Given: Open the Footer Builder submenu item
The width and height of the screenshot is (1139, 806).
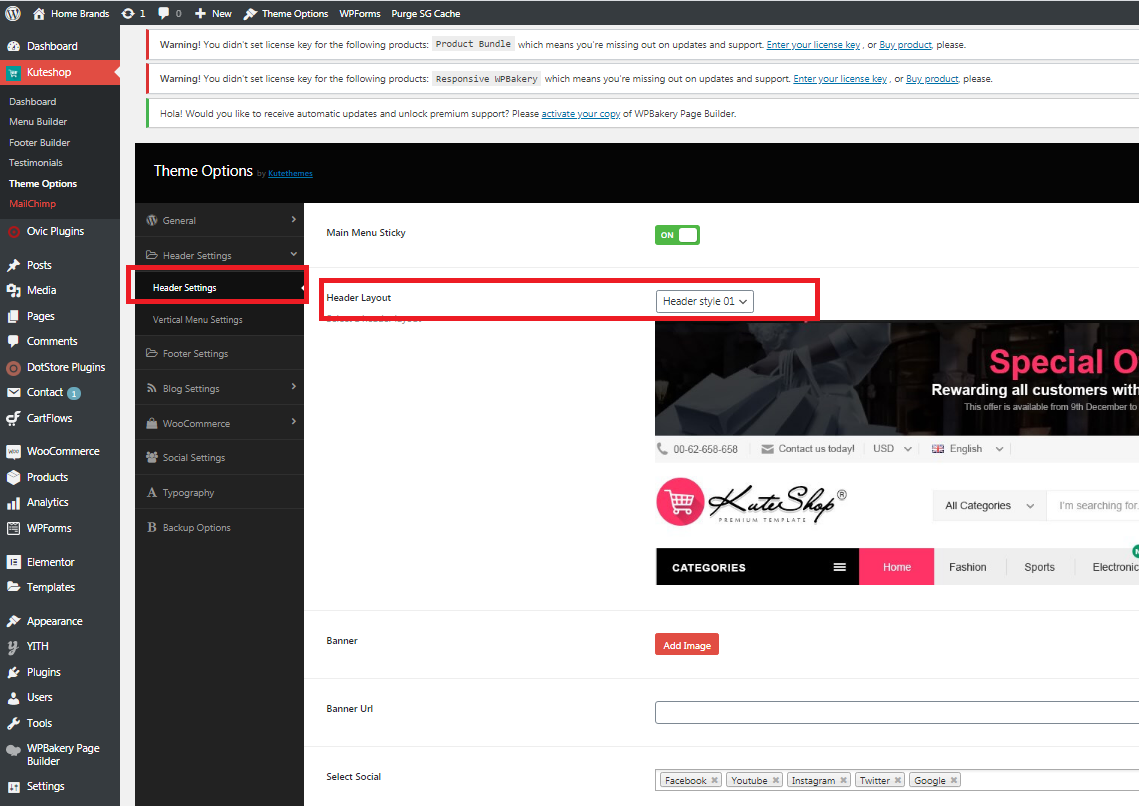Looking at the screenshot, I should click(x=39, y=142).
